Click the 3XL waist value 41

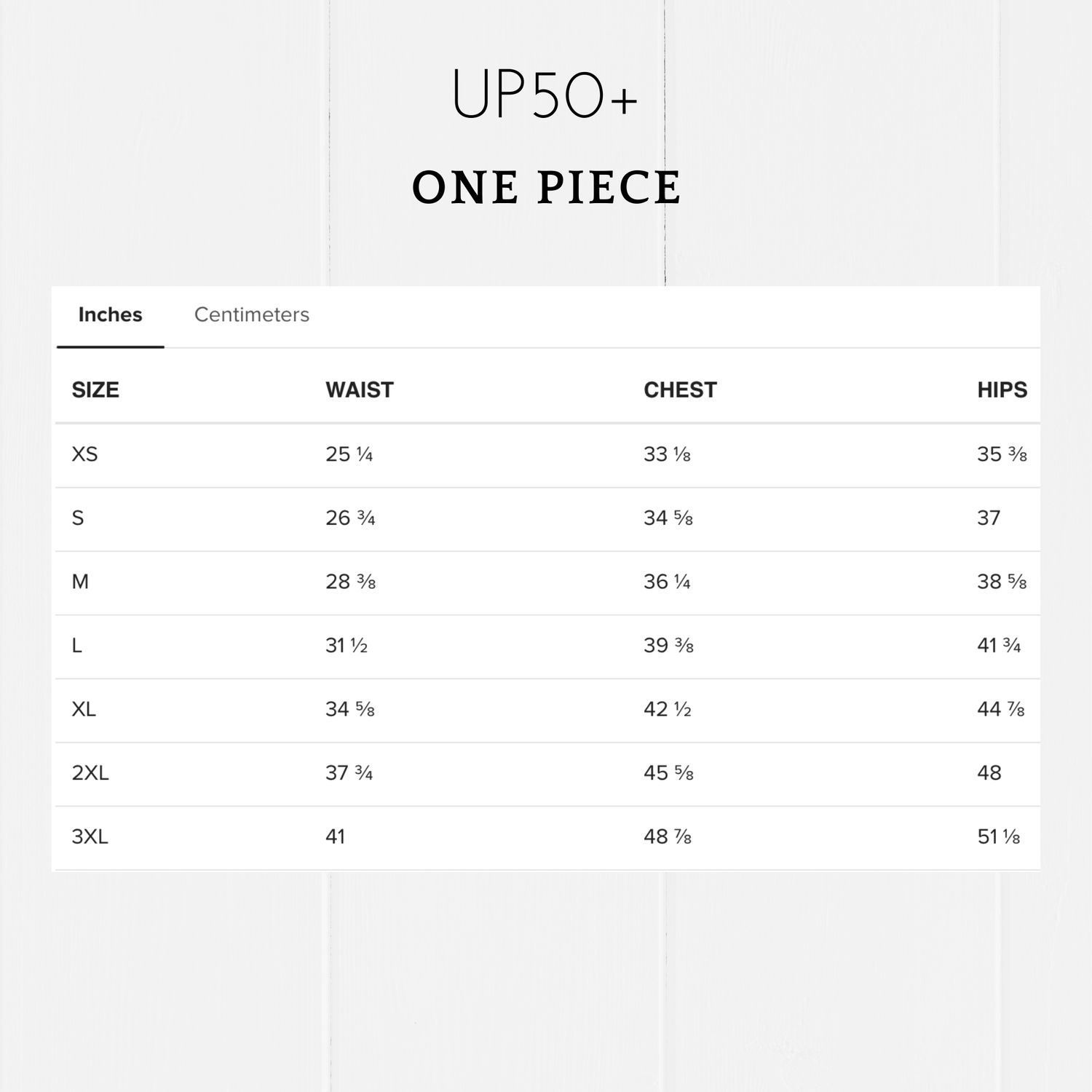[335, 837]
